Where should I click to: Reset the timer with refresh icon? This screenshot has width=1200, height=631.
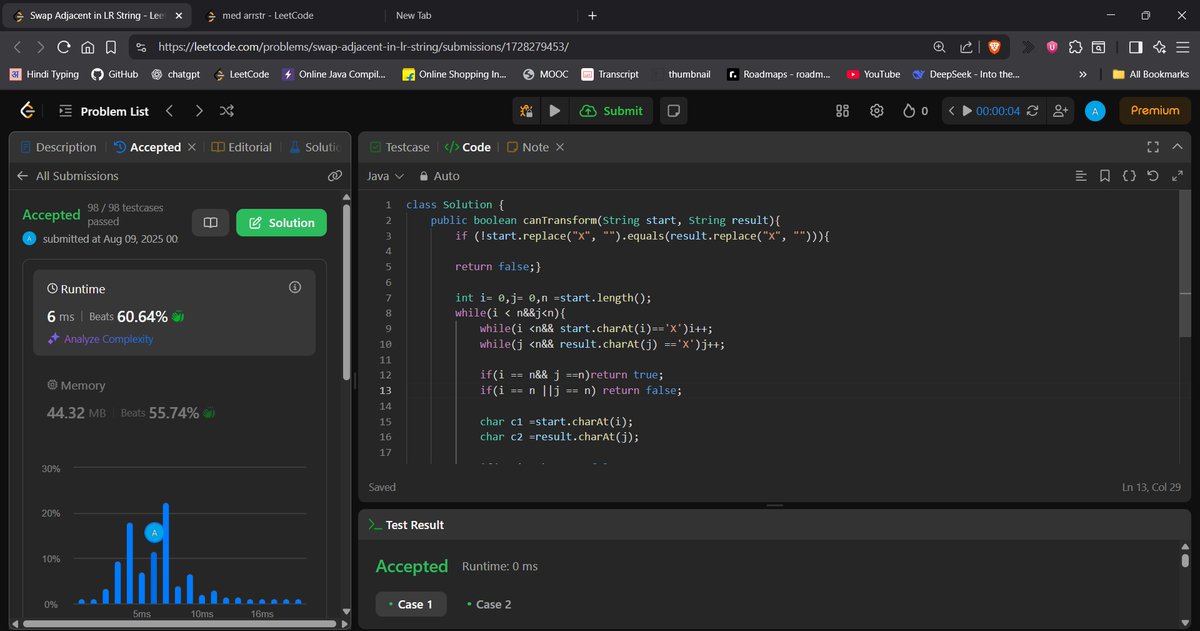(x=1033, y=111)
